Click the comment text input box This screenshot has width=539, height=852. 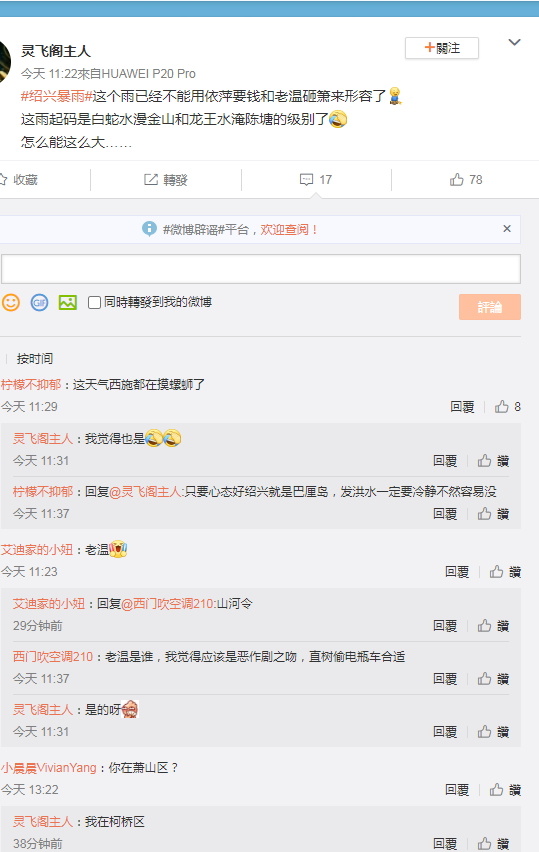[261, 269]
